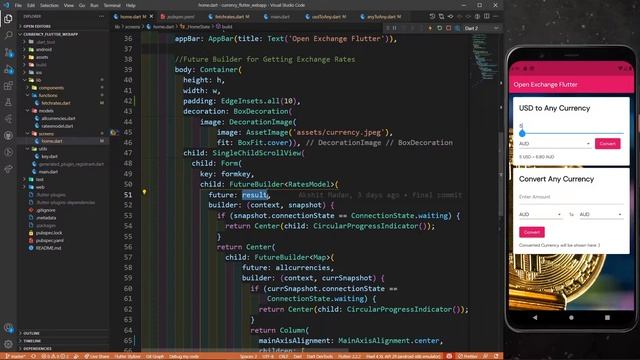The width and height of the screenshot is (640, 360).
Task: Switch to the pubspec.yaml tab
Action: coord(178,17)
